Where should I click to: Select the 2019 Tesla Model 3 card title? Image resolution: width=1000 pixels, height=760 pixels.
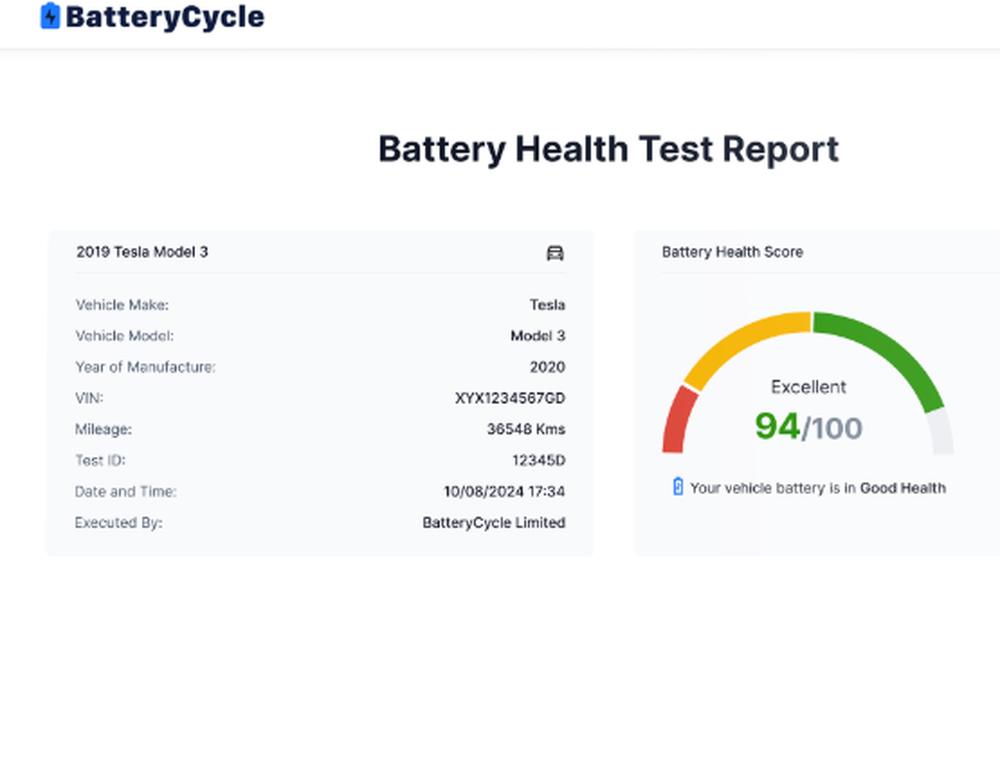pyautogui.click(x=142, y=252)
